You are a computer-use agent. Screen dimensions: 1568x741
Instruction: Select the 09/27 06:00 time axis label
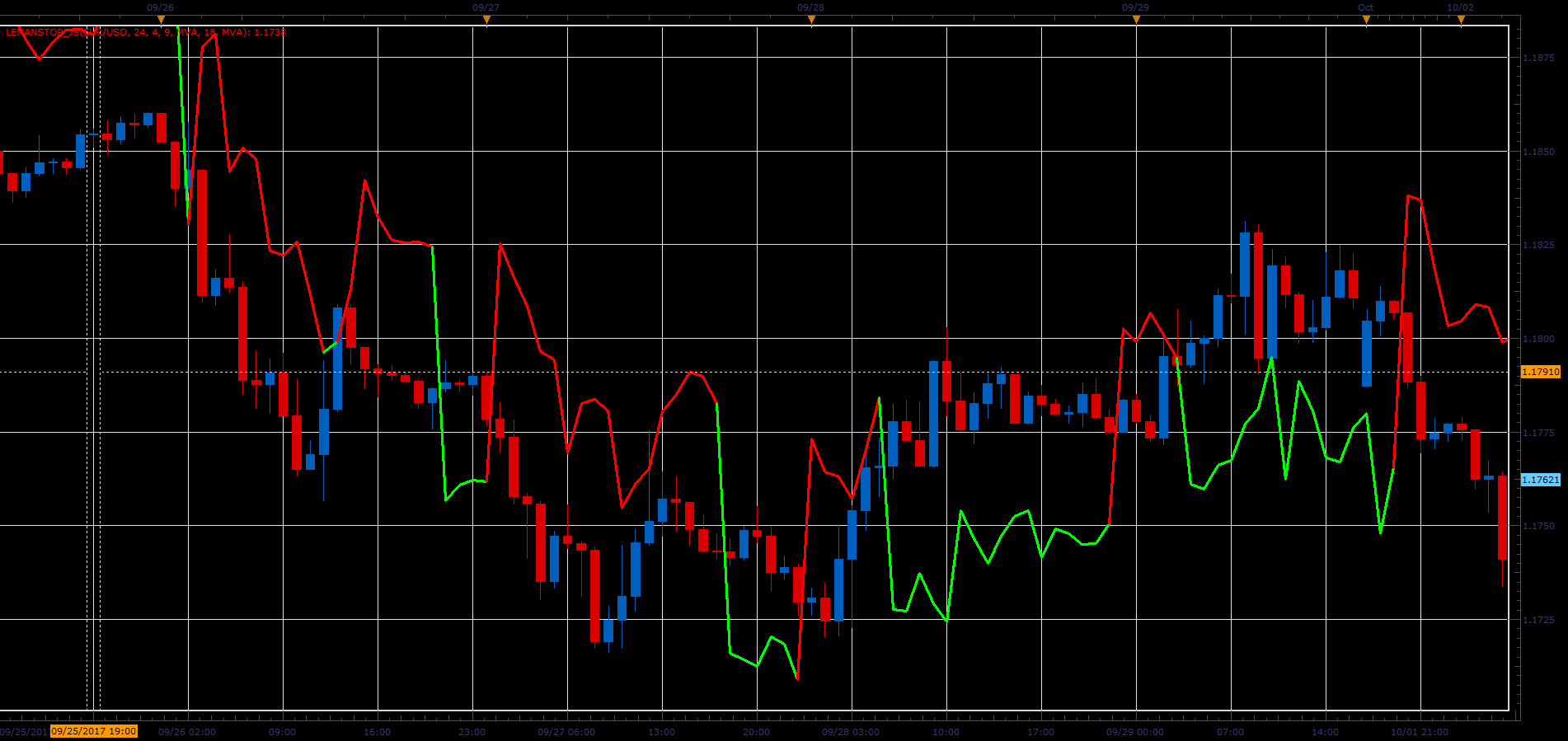pos(566,732)
